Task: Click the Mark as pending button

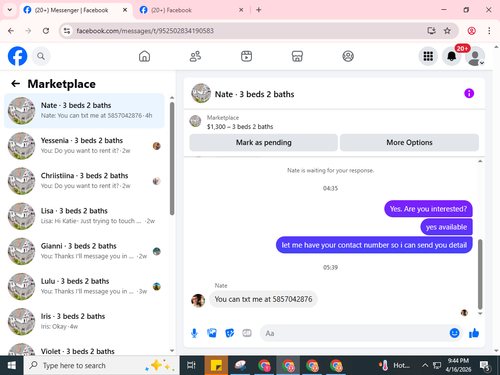Action: pyautogui.click(x=263, y=142)
